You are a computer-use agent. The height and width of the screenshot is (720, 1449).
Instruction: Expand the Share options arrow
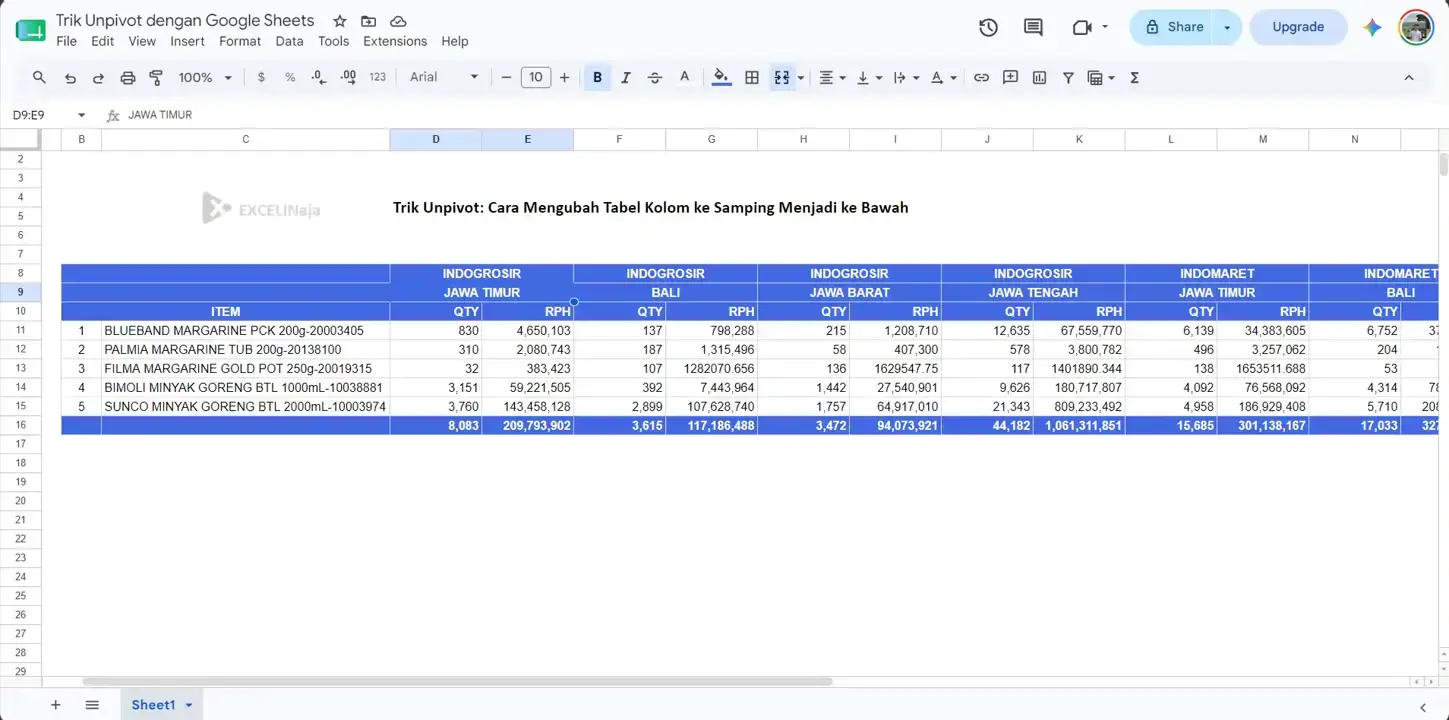pos(1227,27)
